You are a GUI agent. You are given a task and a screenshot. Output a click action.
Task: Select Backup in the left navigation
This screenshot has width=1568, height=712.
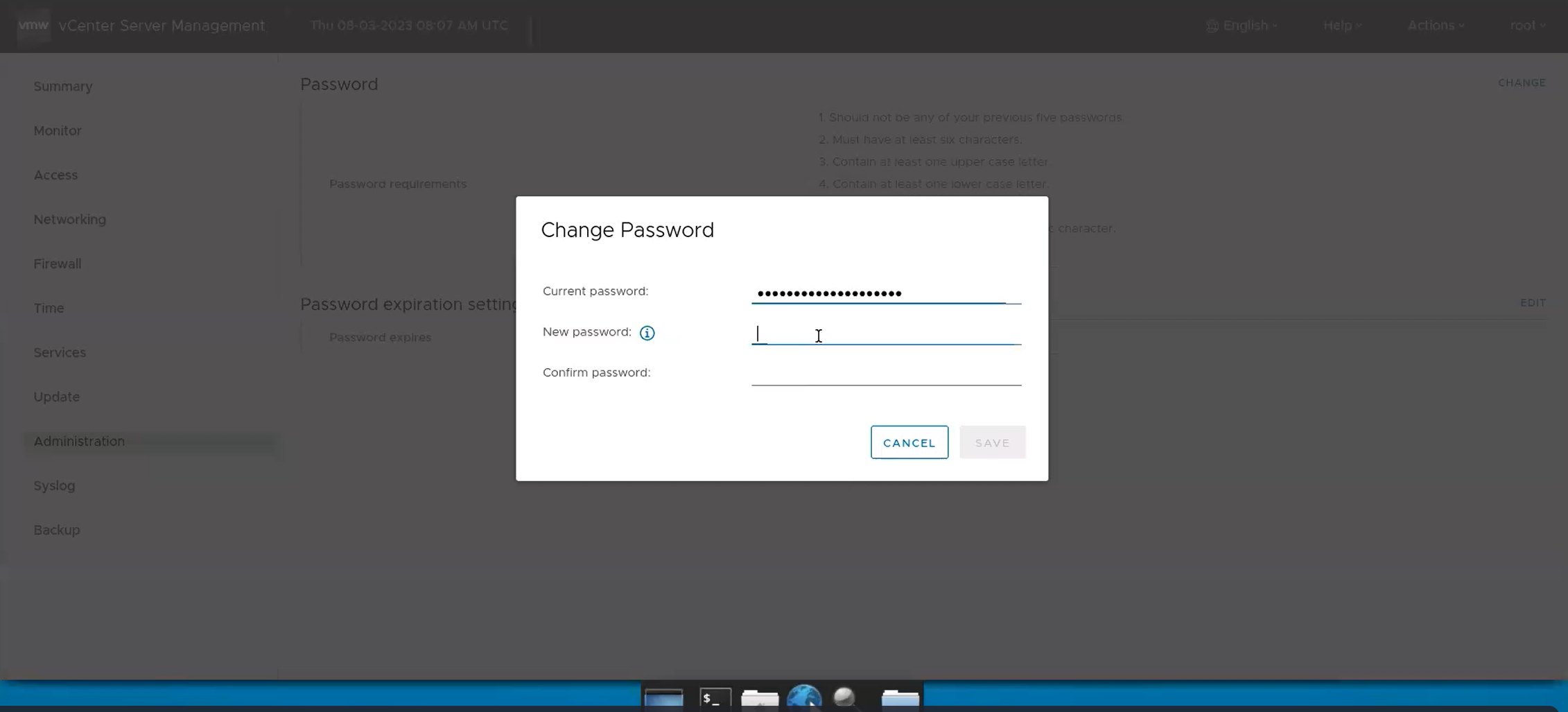pyautogui.click(x=56, y=530)
